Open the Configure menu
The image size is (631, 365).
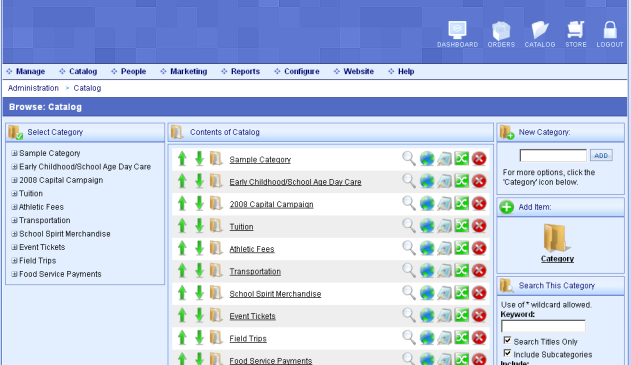click(301, 71)
